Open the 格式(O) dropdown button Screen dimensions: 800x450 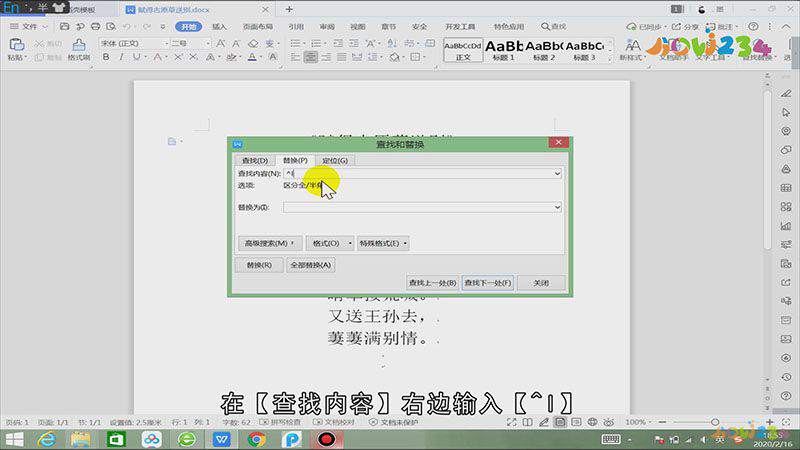[330, 243]
